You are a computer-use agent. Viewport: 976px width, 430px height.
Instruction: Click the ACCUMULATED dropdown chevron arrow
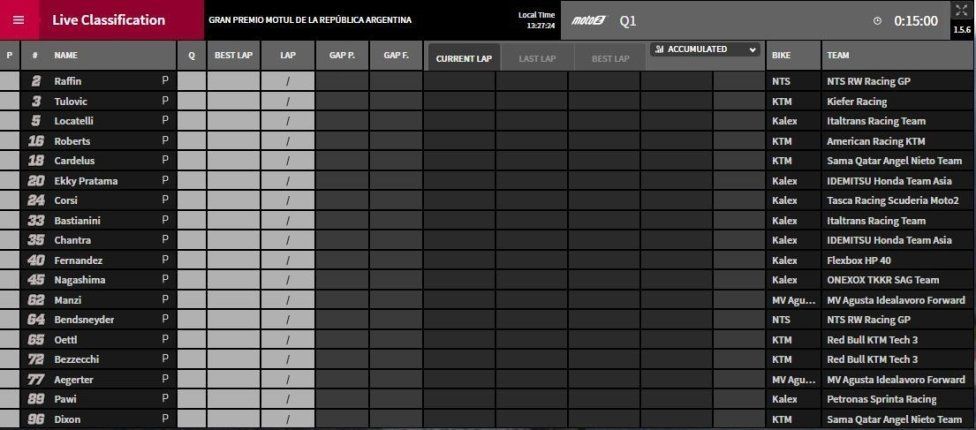pos(753,50)
